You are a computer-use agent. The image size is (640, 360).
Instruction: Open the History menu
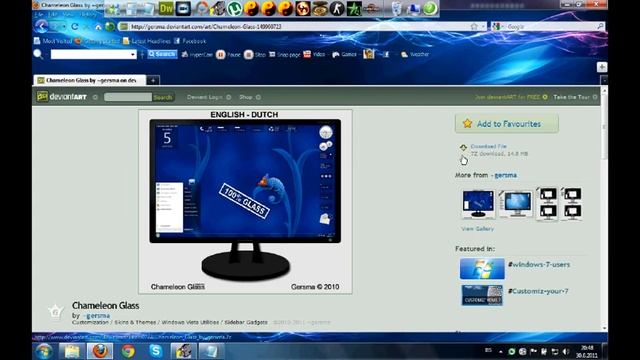pyautogui.click(x=88, y=14)
